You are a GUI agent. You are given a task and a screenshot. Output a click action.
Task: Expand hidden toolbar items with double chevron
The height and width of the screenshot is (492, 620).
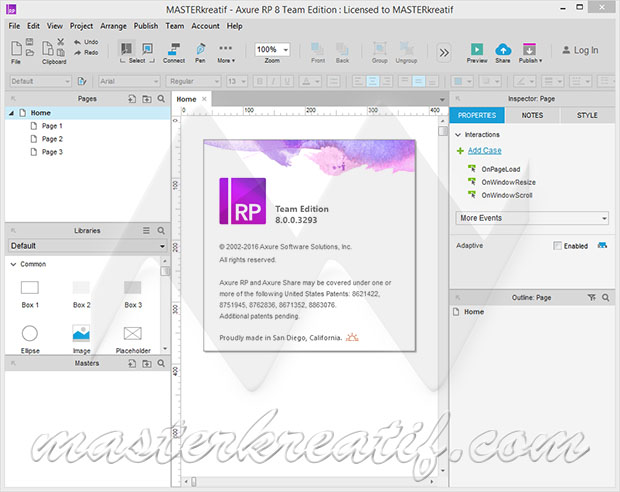444,53
